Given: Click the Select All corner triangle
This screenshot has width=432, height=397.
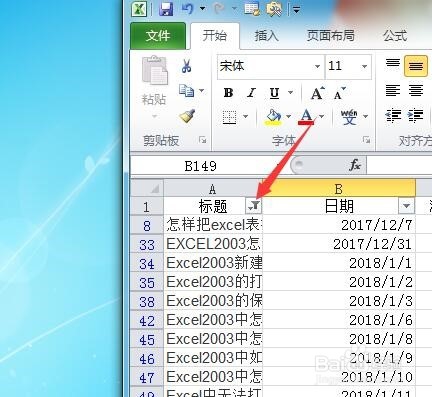Looking at the screenshot, I should click(x=147, y=189).
